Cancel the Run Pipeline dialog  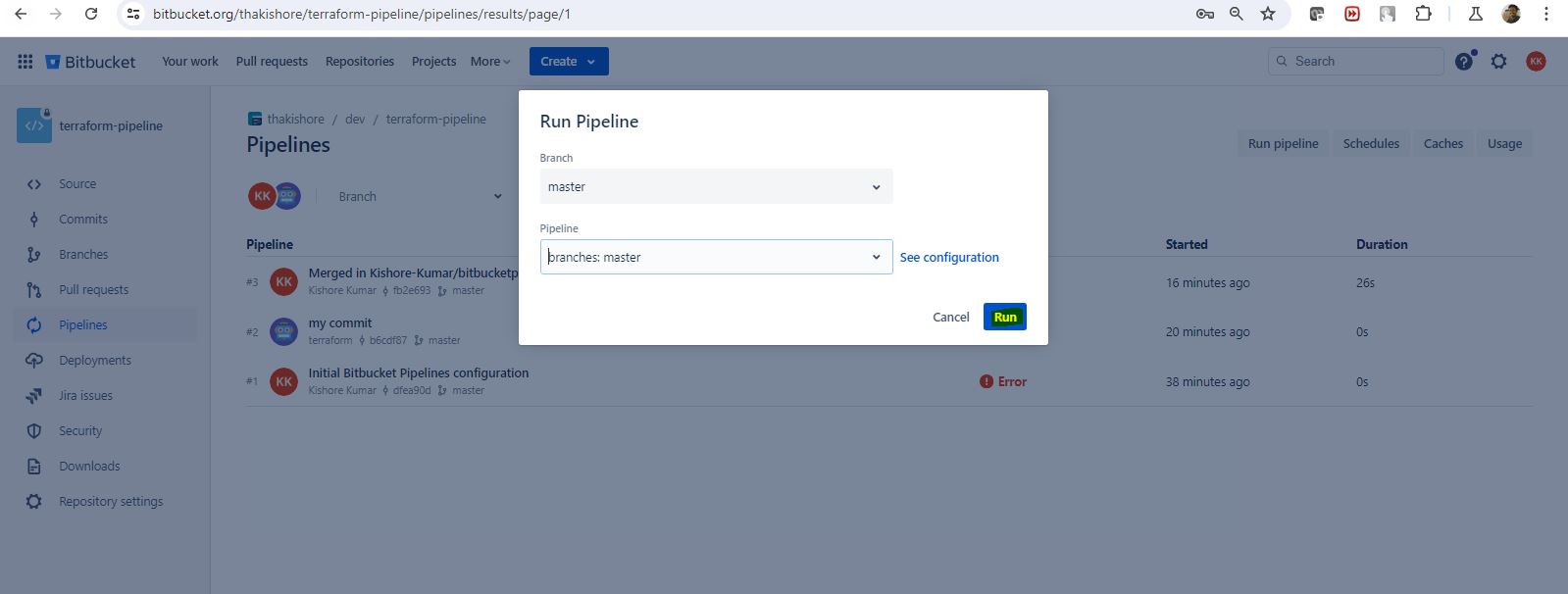(950, 317)
